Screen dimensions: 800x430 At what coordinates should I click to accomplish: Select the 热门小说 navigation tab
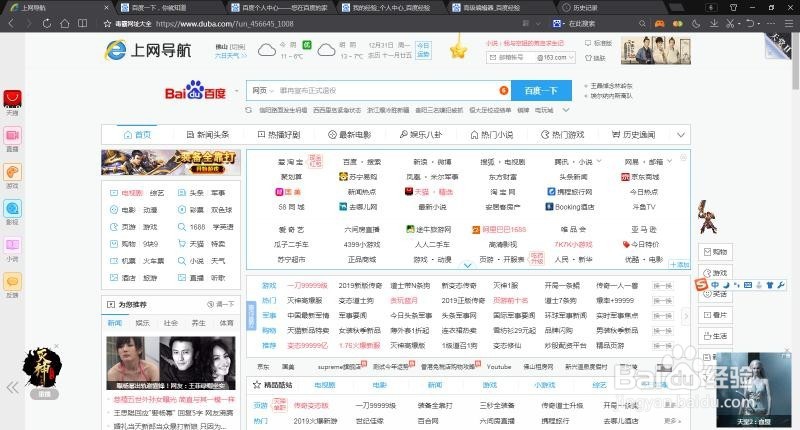pos(491,135)
